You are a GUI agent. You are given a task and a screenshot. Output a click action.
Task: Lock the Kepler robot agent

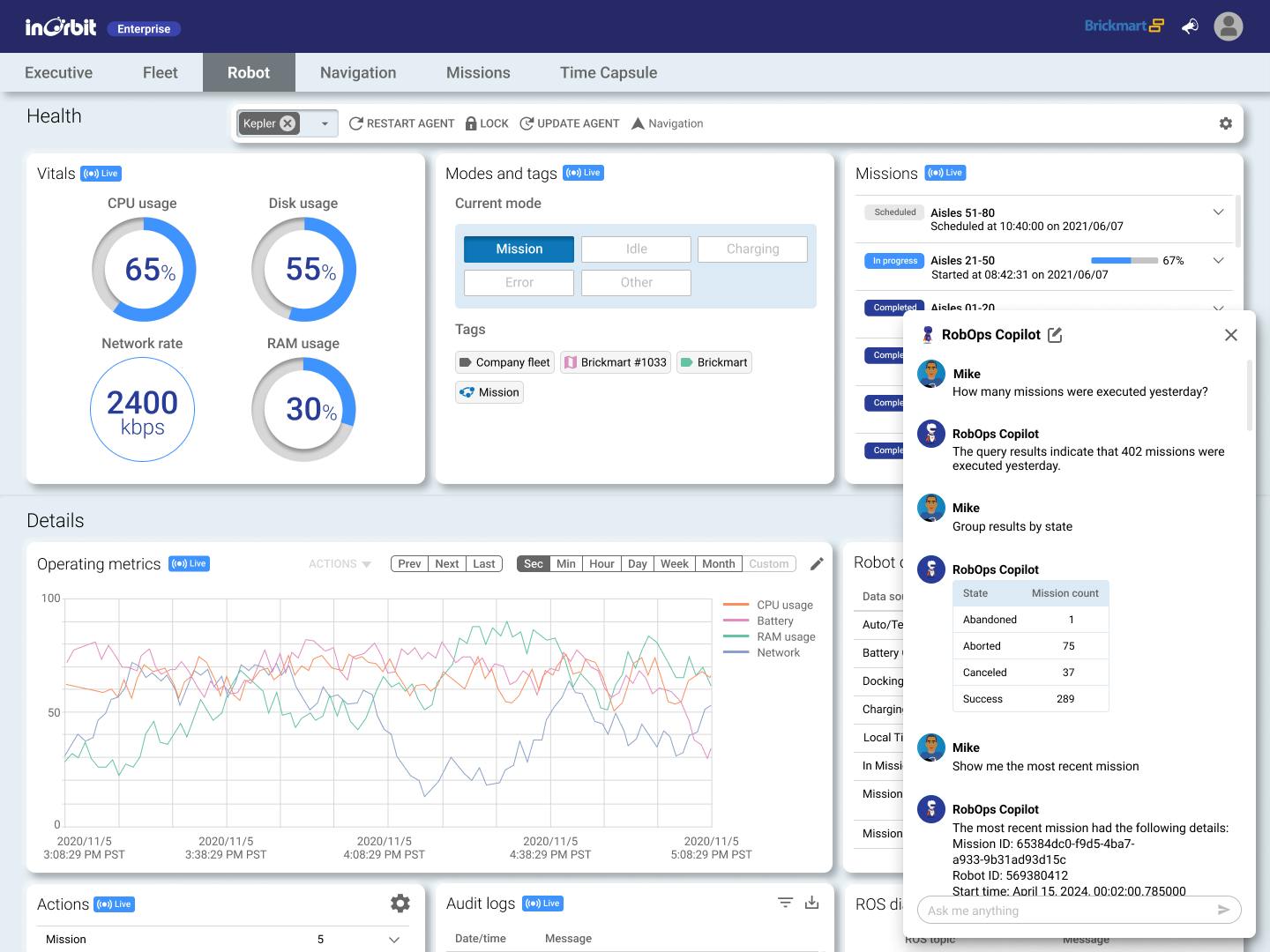coord(473,123)
